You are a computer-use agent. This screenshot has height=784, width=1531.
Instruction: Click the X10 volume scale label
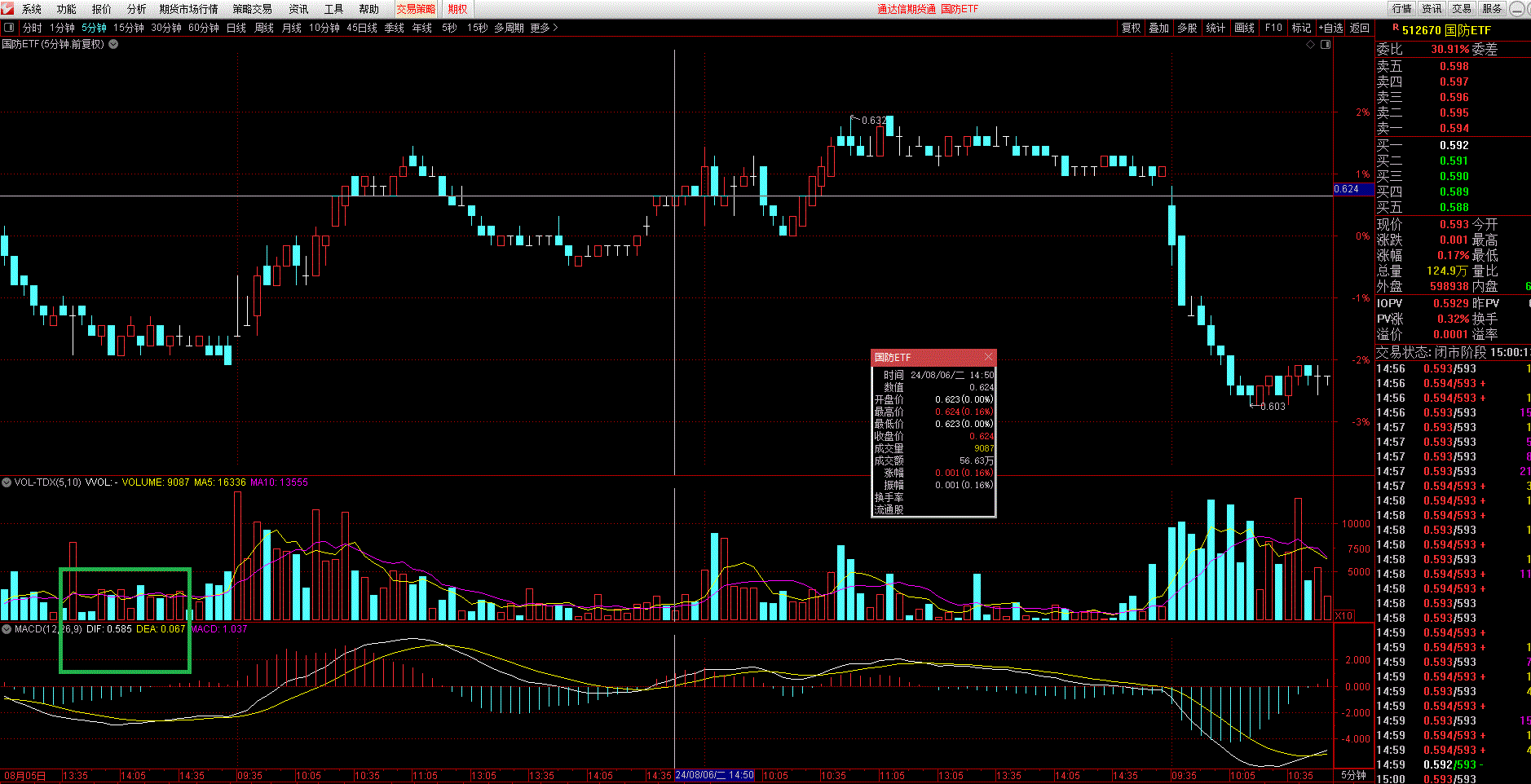coord(1344,615)
